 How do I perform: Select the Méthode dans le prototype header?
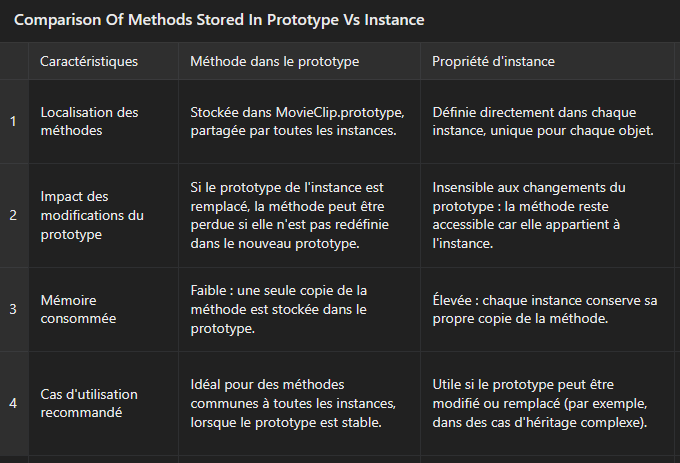click(299, 61)
